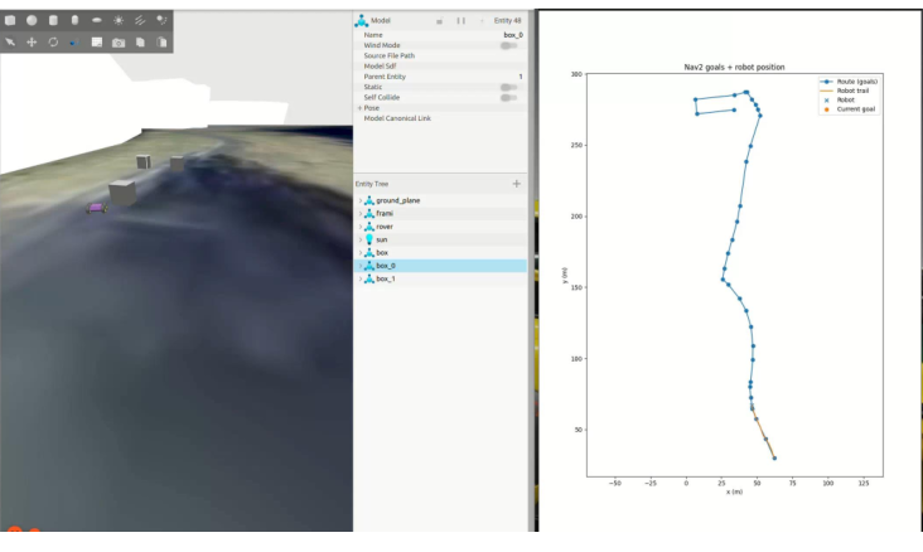Click the frami model icon

pos(369,214)
